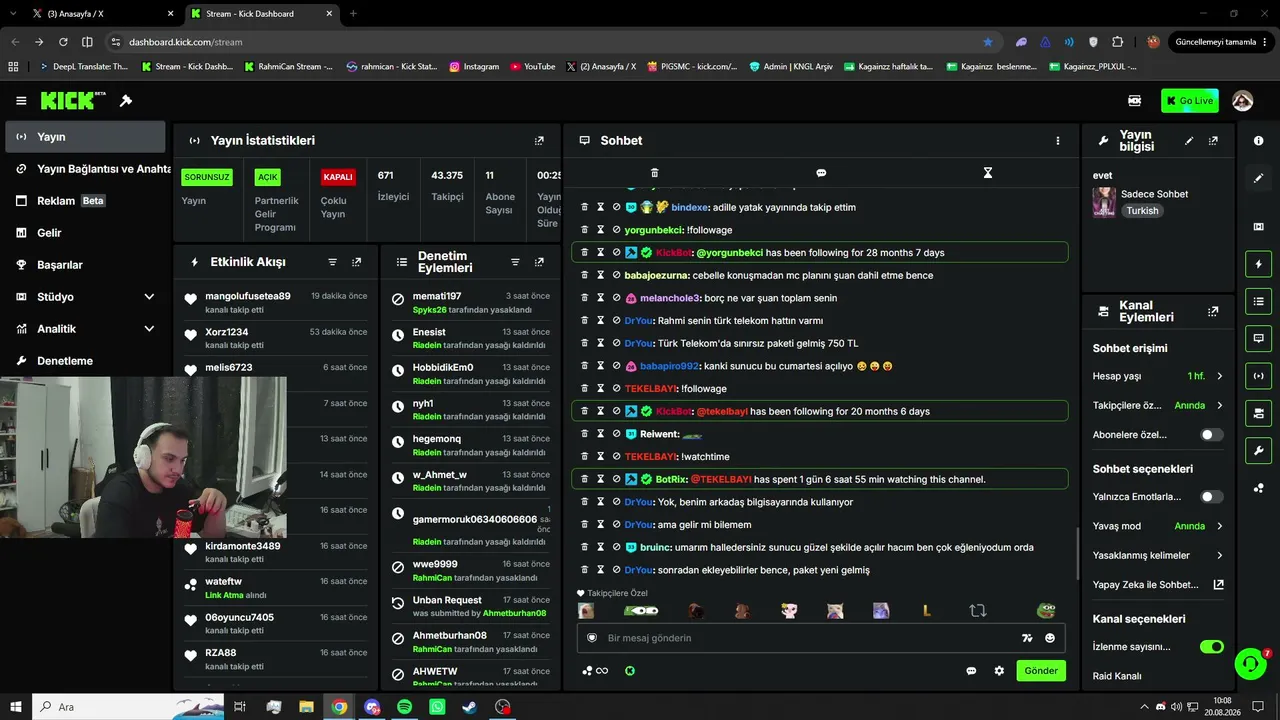Open Reklam Beta in sidebar

click(84, 201)
